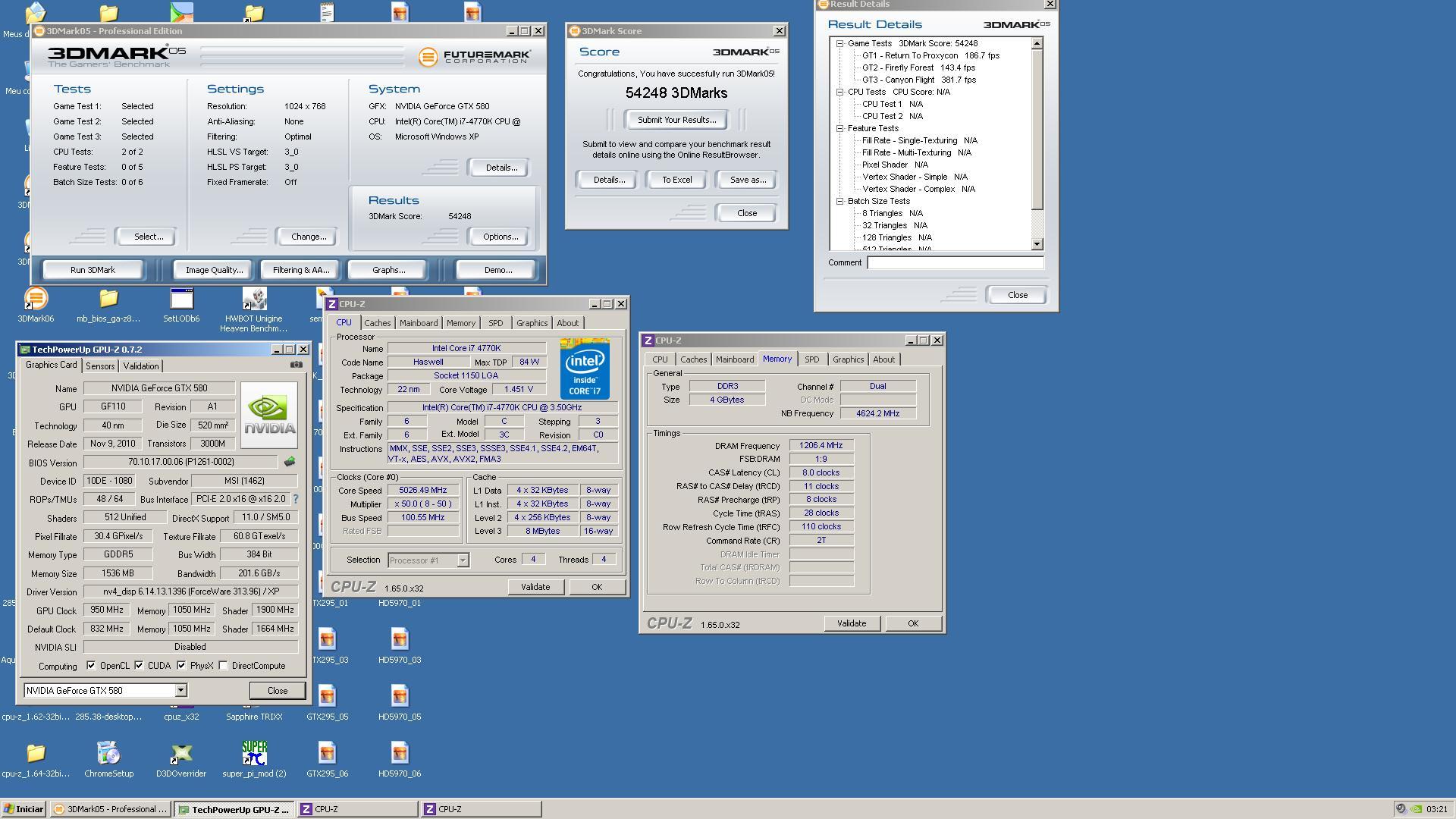This screenshot has width=1456, height=819.
Task: Toggle the OpenCL checkbox
Action: [91, 666]
